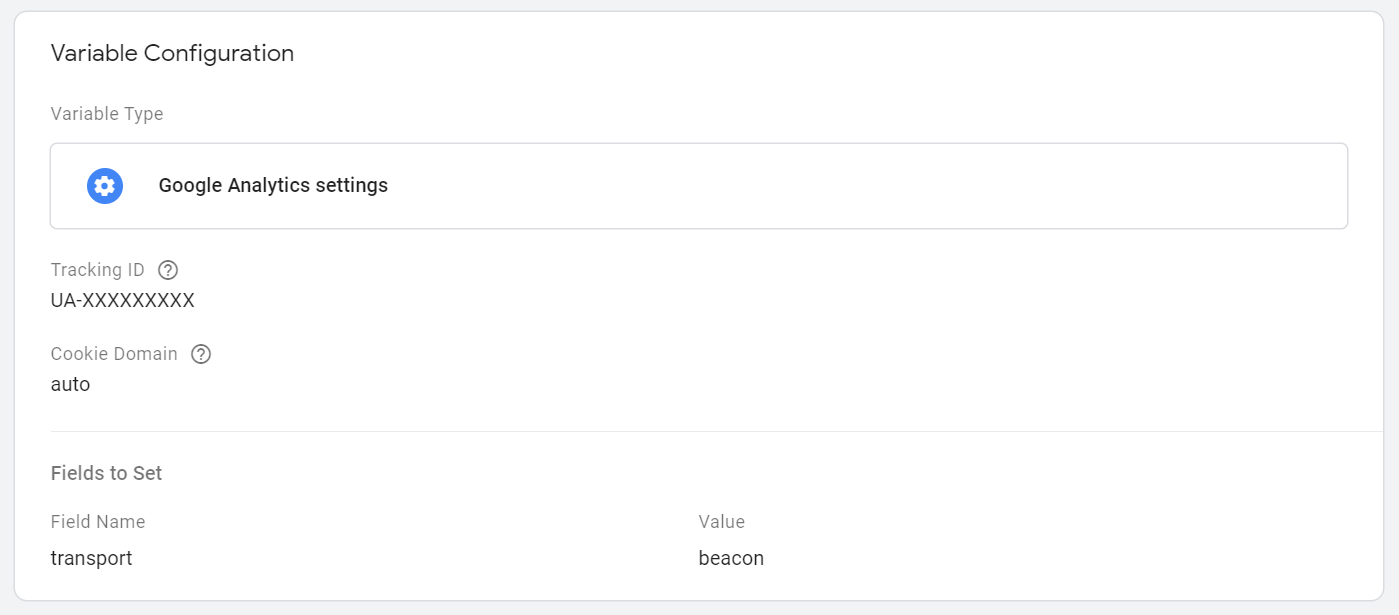The image size is (1399, 615).
Task: Click the Variable Type label
Action: 107,114
